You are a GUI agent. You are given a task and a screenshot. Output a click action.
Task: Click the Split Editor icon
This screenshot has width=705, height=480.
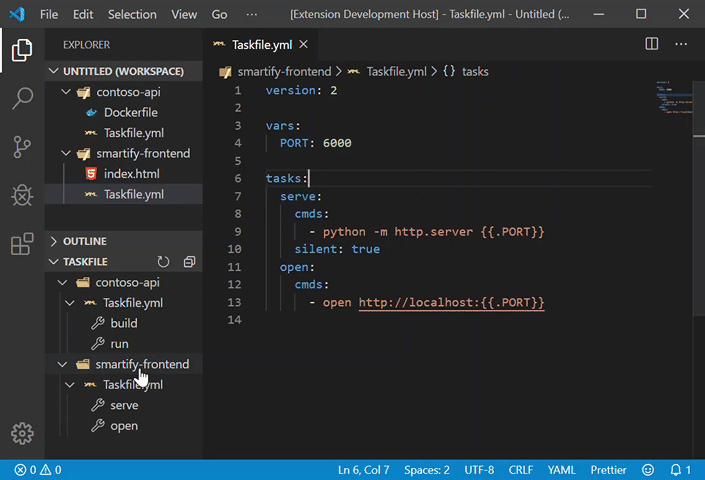651,44
